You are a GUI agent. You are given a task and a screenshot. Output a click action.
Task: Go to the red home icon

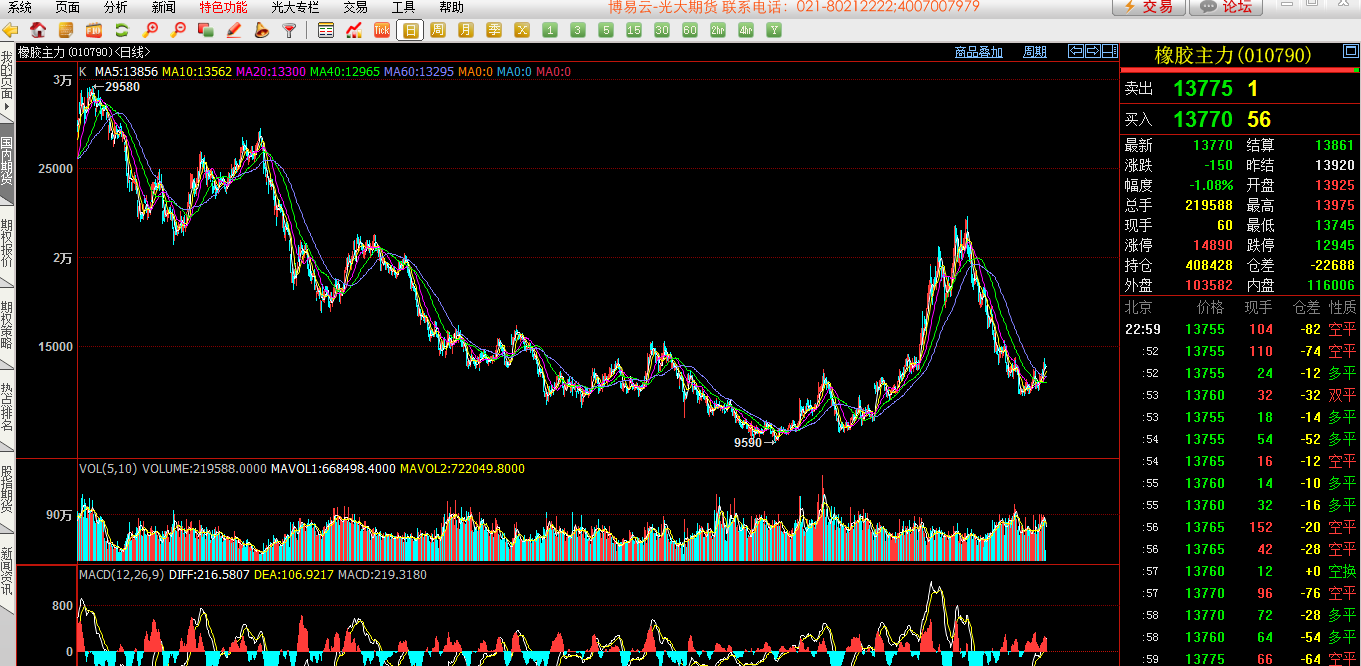click(38, 30)
